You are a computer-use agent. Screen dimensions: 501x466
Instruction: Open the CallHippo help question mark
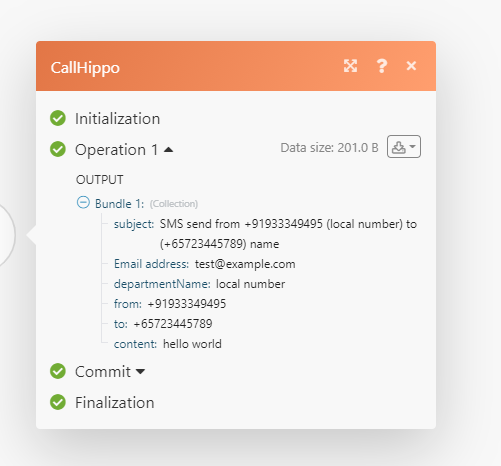tap(382, 66)
